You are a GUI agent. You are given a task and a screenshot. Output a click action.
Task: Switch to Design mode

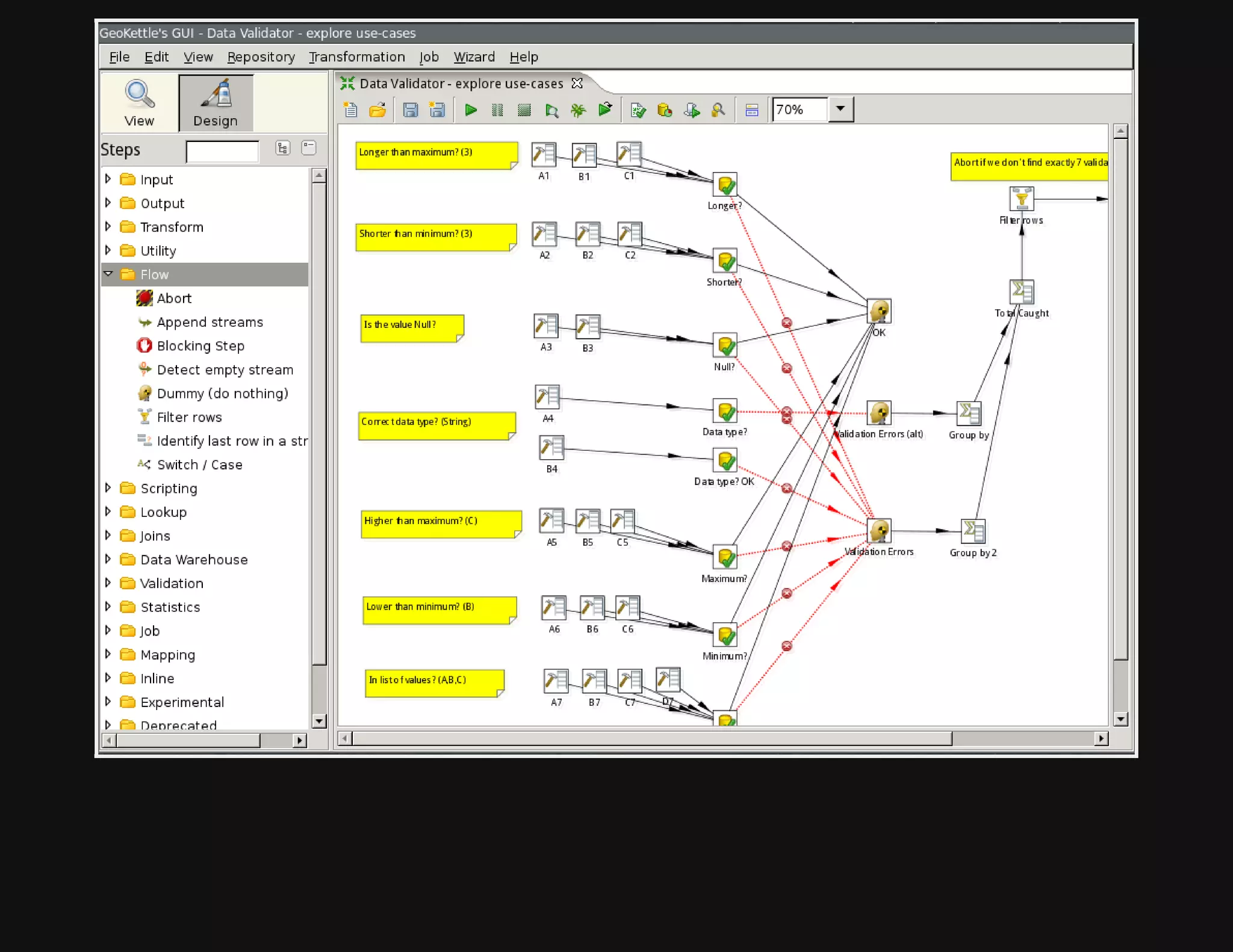tap(216, 104)
